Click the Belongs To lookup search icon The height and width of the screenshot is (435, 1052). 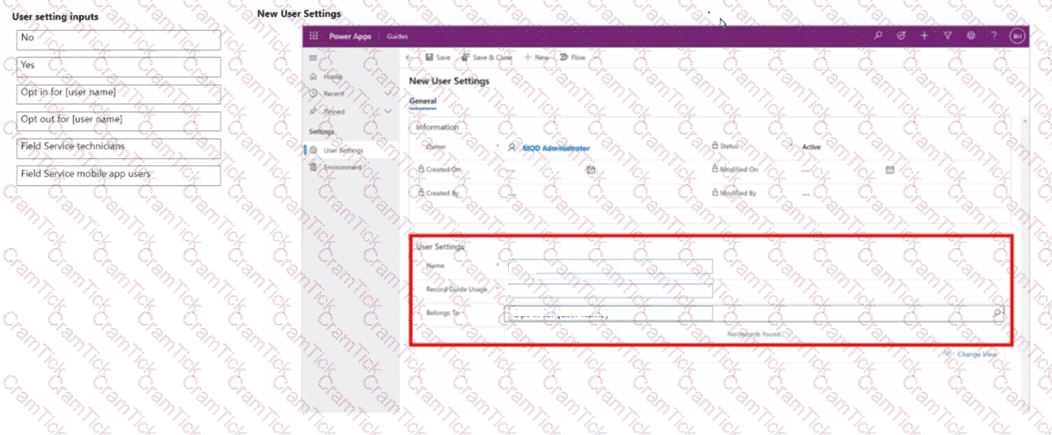[996, 313]
